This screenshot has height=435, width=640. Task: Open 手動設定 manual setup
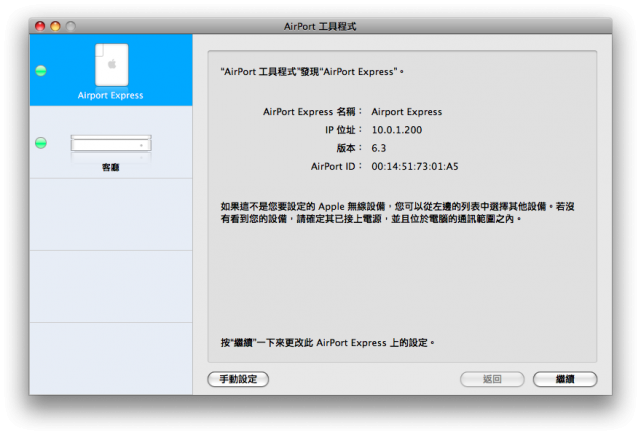click(x=238, y=379)
